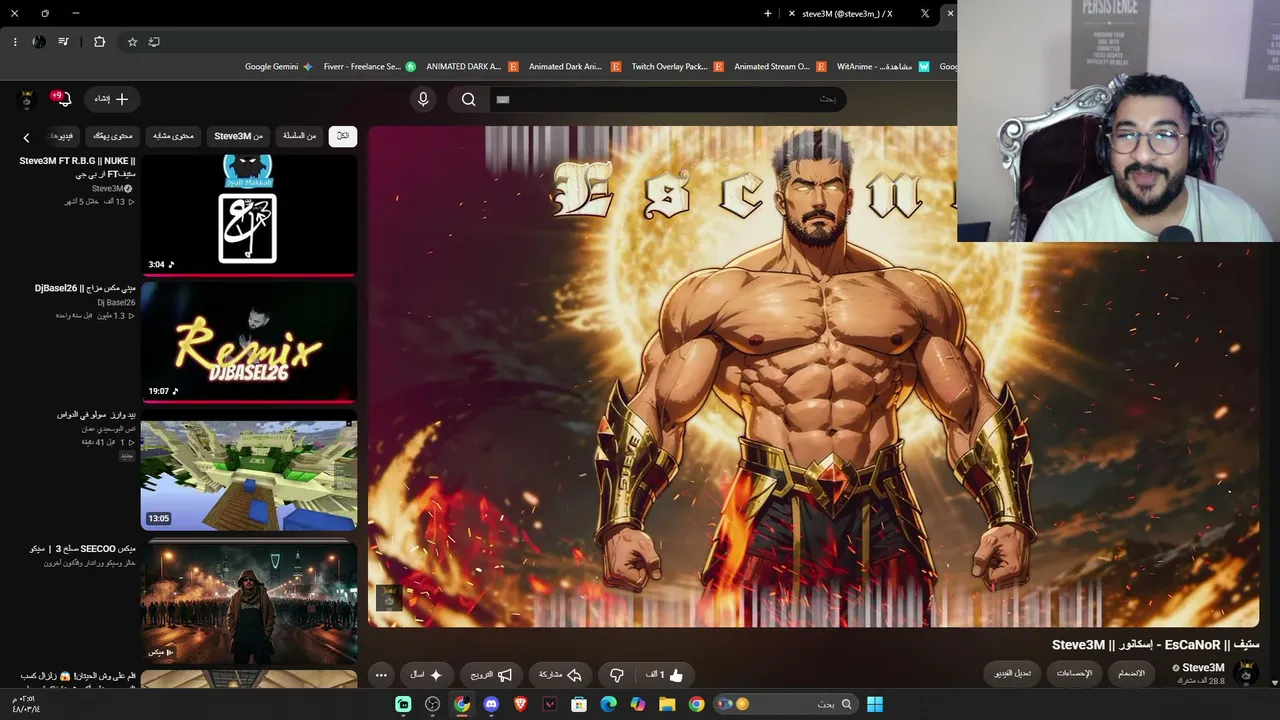
Task: Open the Steve3M FT R.B.G NUKE video thumbnail
Action: click(249, 214)
